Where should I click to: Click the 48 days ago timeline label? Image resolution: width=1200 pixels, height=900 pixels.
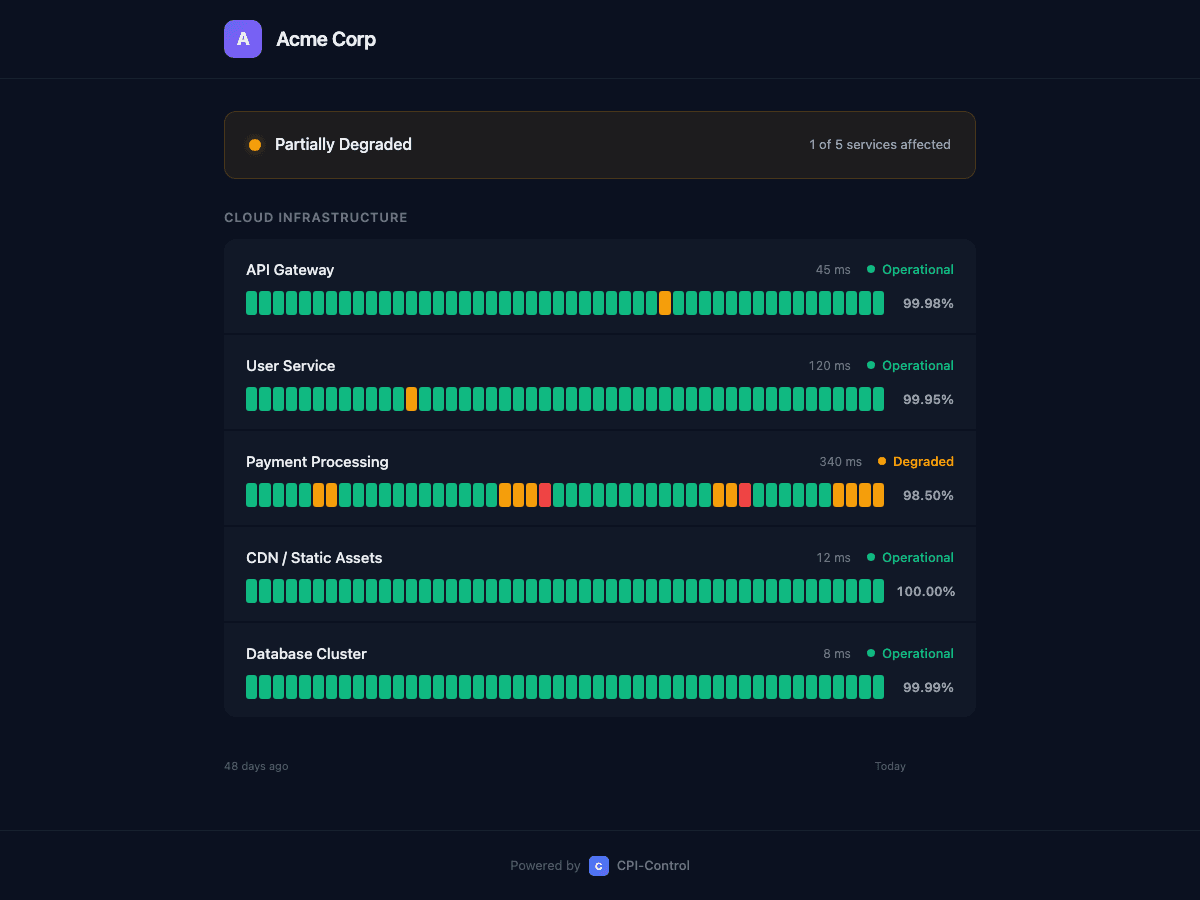tap(256, 766)
